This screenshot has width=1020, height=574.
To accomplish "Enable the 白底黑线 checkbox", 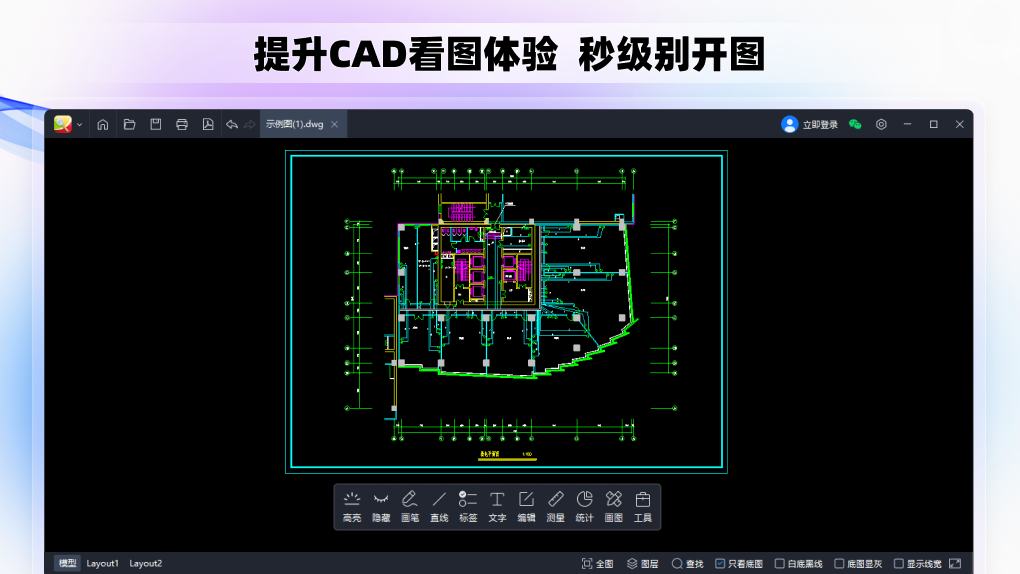I will pos(780,564).
